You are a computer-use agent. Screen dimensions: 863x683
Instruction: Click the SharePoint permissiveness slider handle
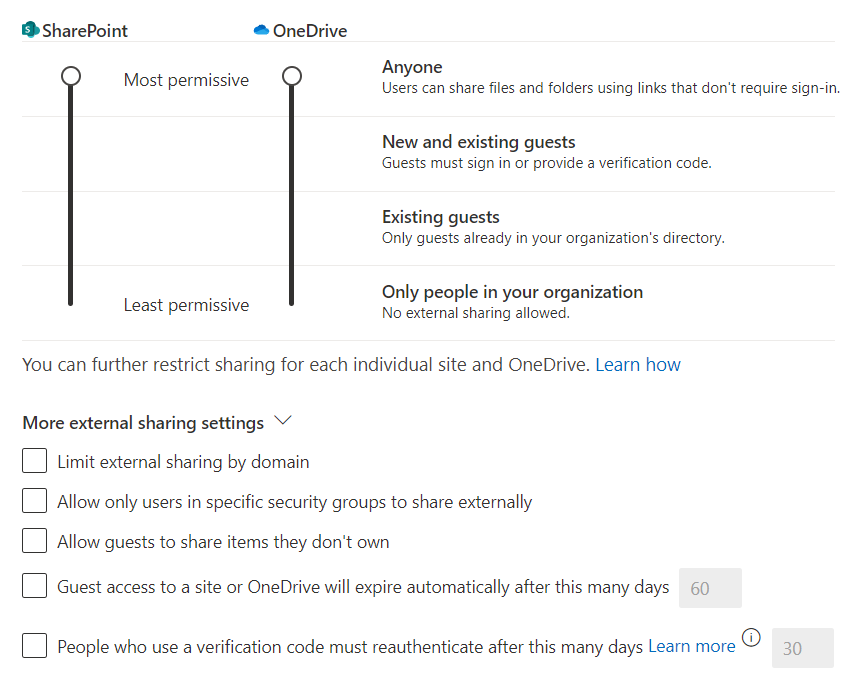70,75
